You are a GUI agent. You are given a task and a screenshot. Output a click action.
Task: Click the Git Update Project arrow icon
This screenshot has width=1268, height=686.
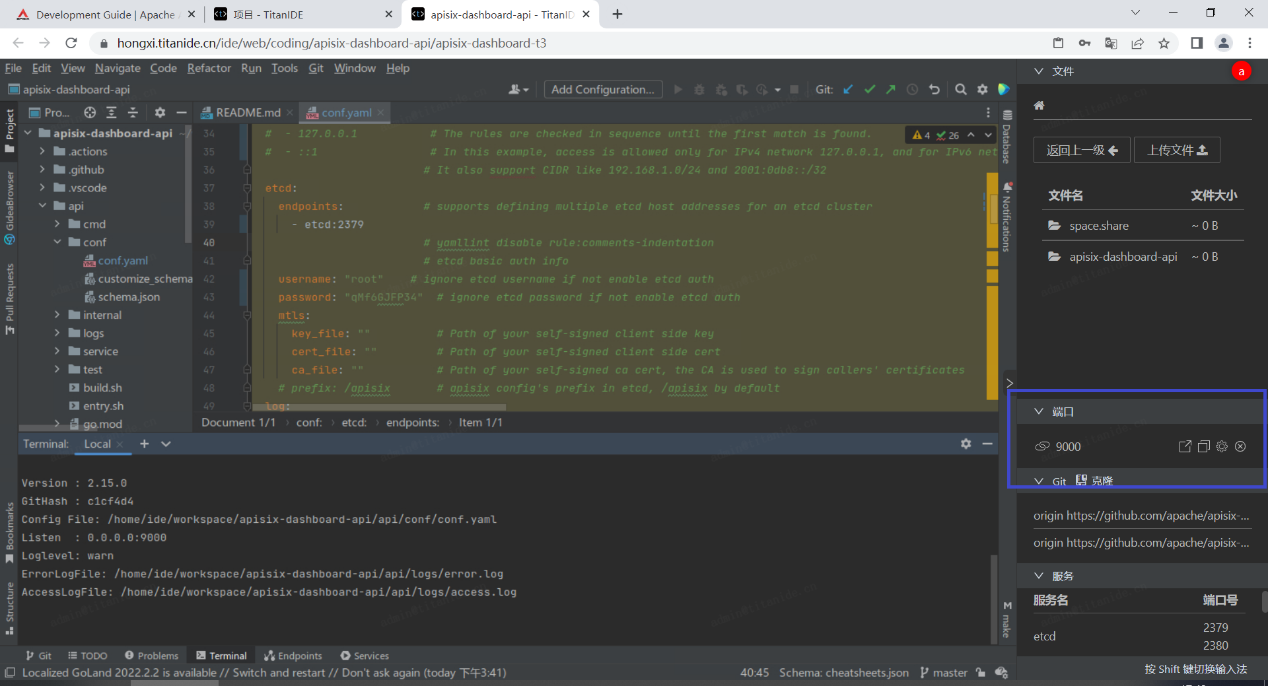pos(848,89)
